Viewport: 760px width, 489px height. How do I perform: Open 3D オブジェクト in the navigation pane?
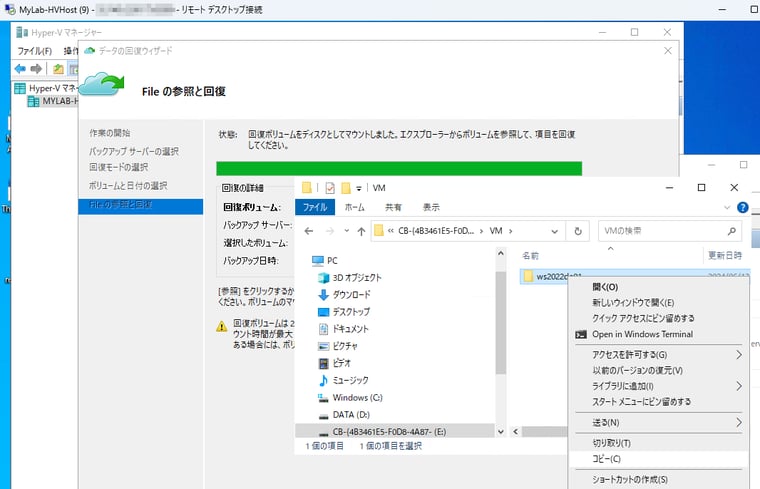pos(350,278)
